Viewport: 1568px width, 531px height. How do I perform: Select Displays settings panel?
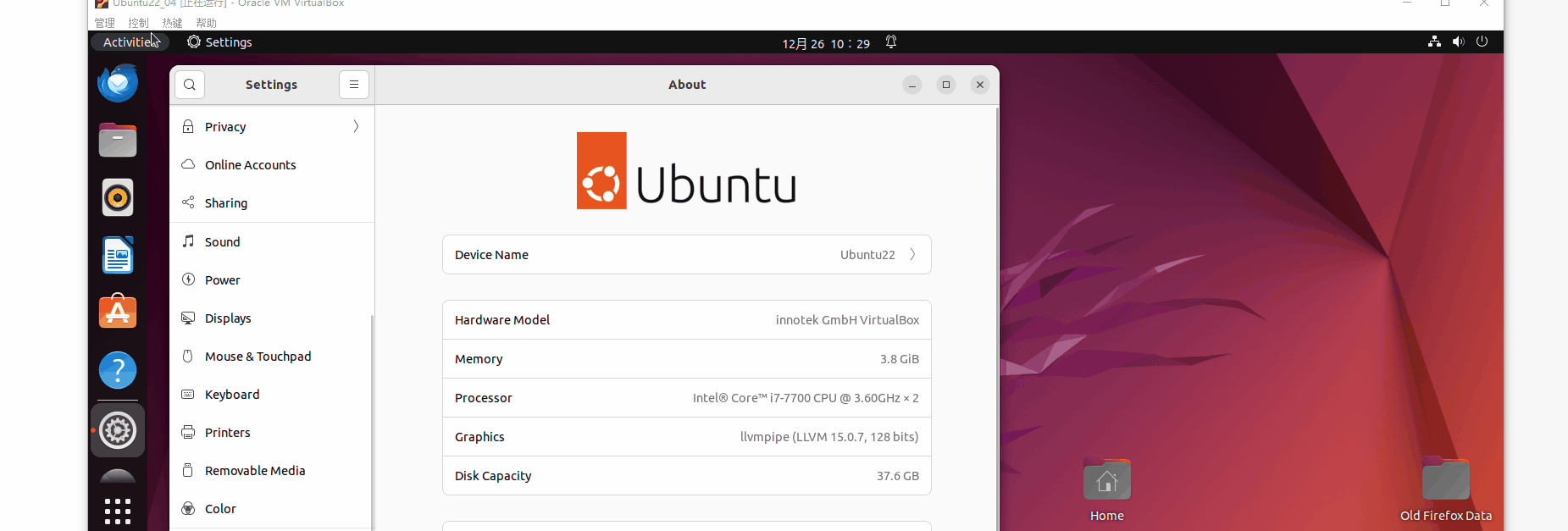point(272,318)
